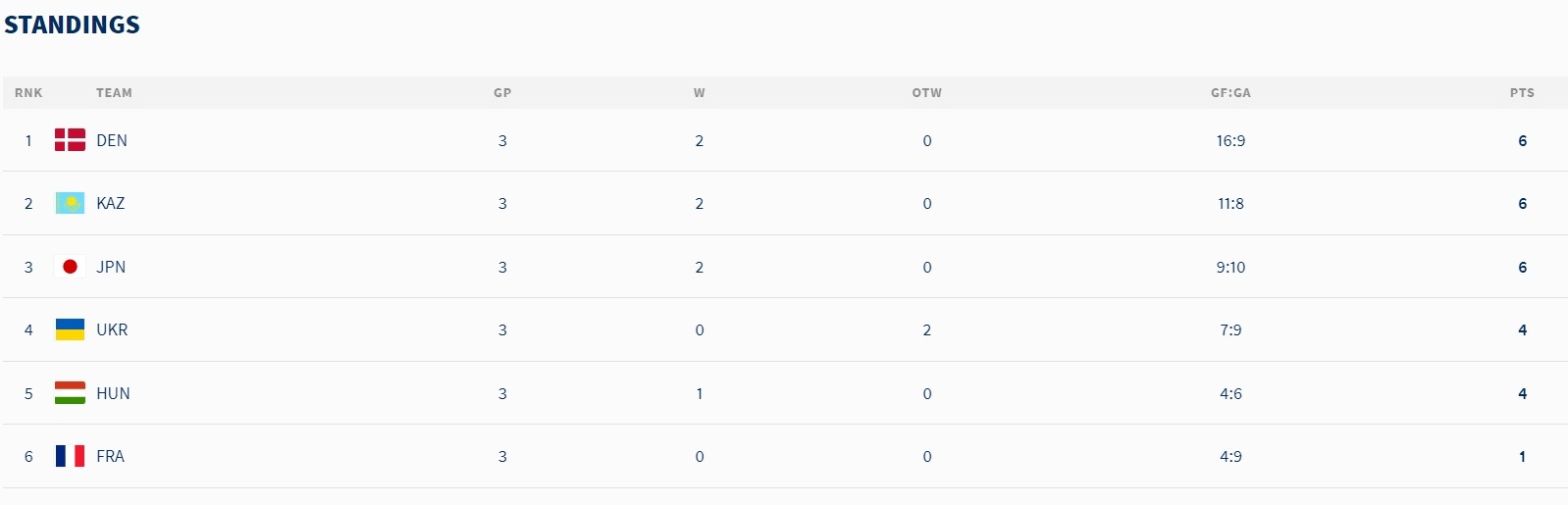The width and height of the screenshot is (1568, 505).
Task: Select Denmark's 16:9 goal difference cell
Action: (1230, 140)
